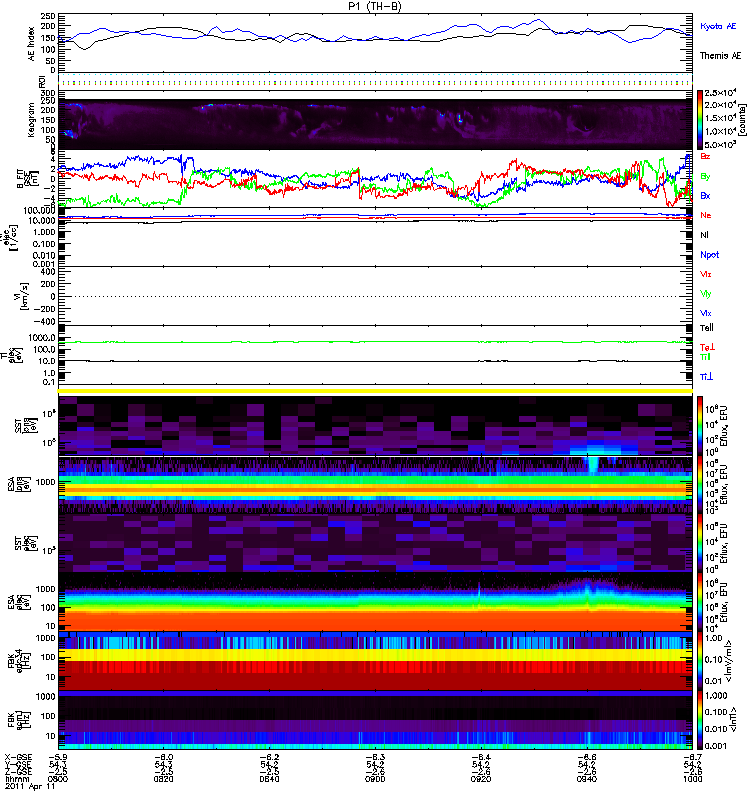Image resolution: width=750 pixels, height=800 pixels.
Task: Click the [counts] color bar unit label
Action: point(742,120)
